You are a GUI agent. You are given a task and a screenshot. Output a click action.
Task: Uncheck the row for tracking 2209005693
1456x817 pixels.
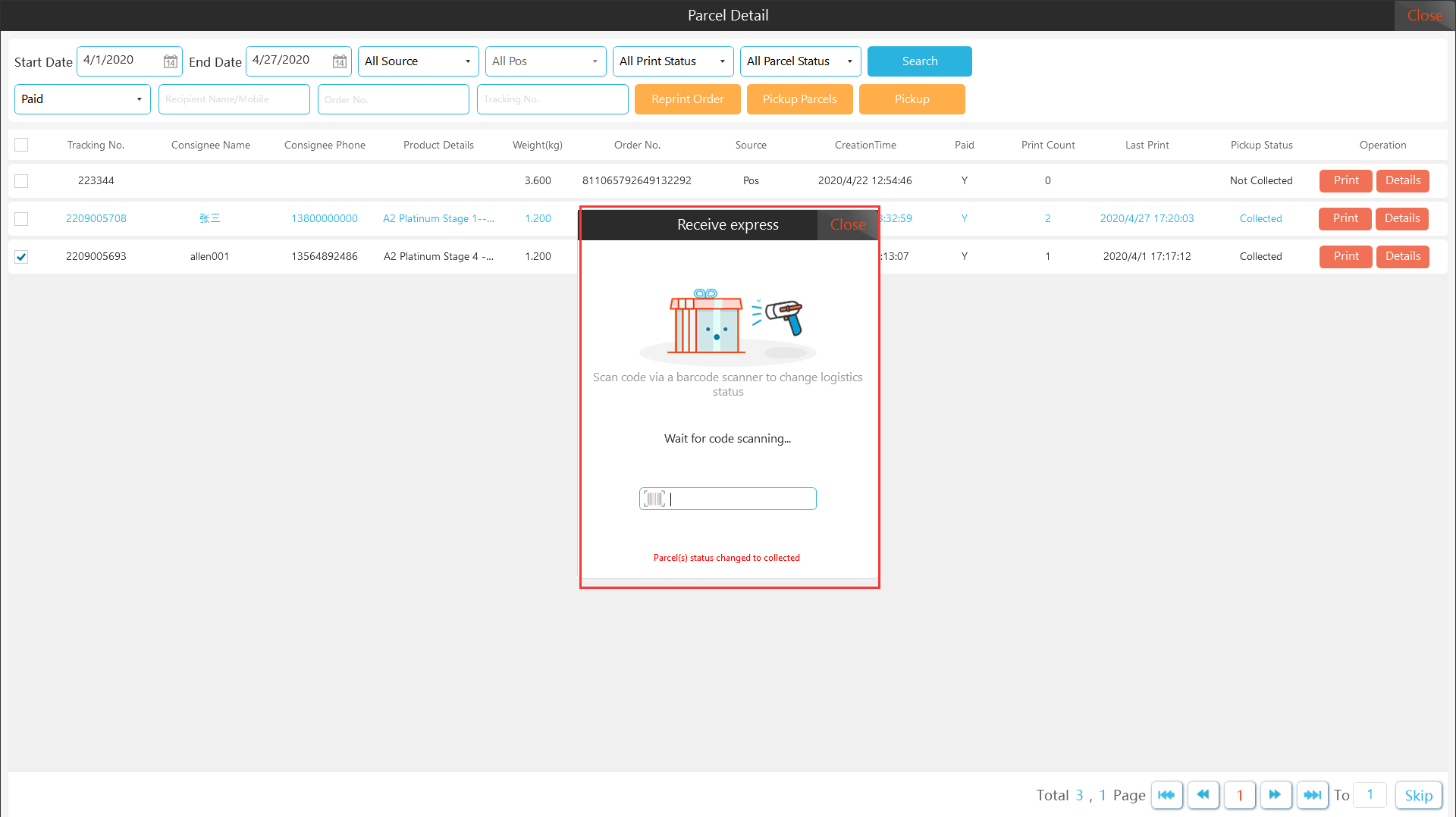pyautogui.click(x=21, y=257)
